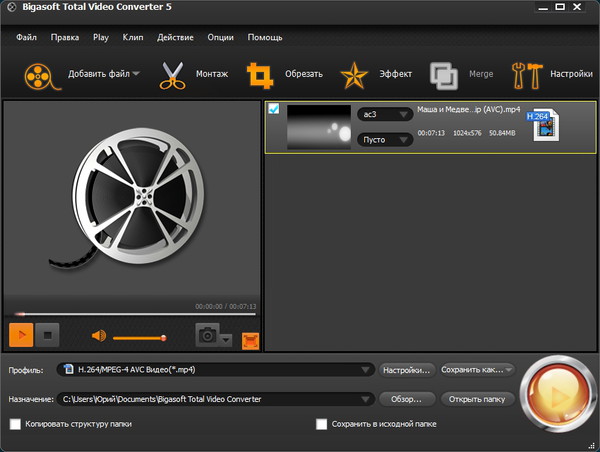
Task: Open the Клип menu
Action: click(x=132, y=37)
